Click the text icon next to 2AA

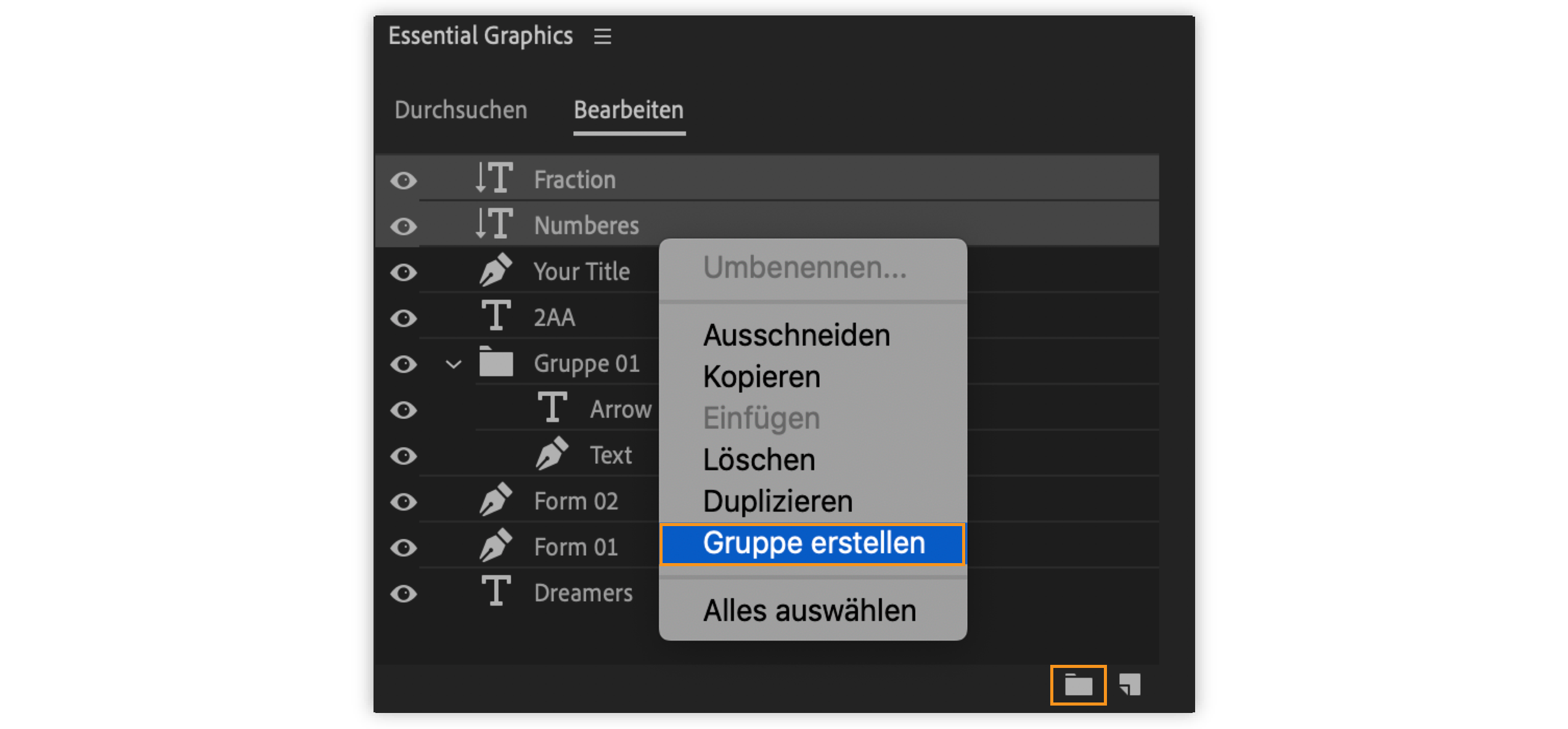tap(497, 316)
